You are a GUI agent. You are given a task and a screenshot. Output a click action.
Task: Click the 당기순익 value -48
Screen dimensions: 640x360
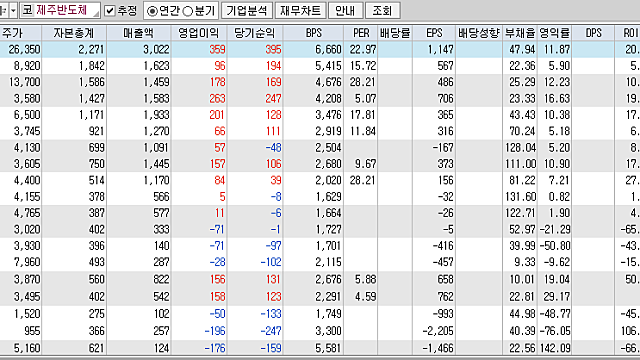[273, 148]
